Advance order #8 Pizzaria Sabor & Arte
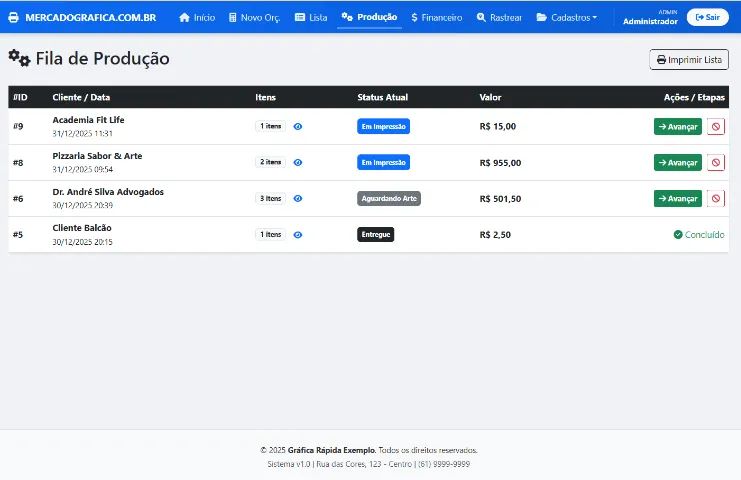Screen dimensions: 741x480 [678, 163]
